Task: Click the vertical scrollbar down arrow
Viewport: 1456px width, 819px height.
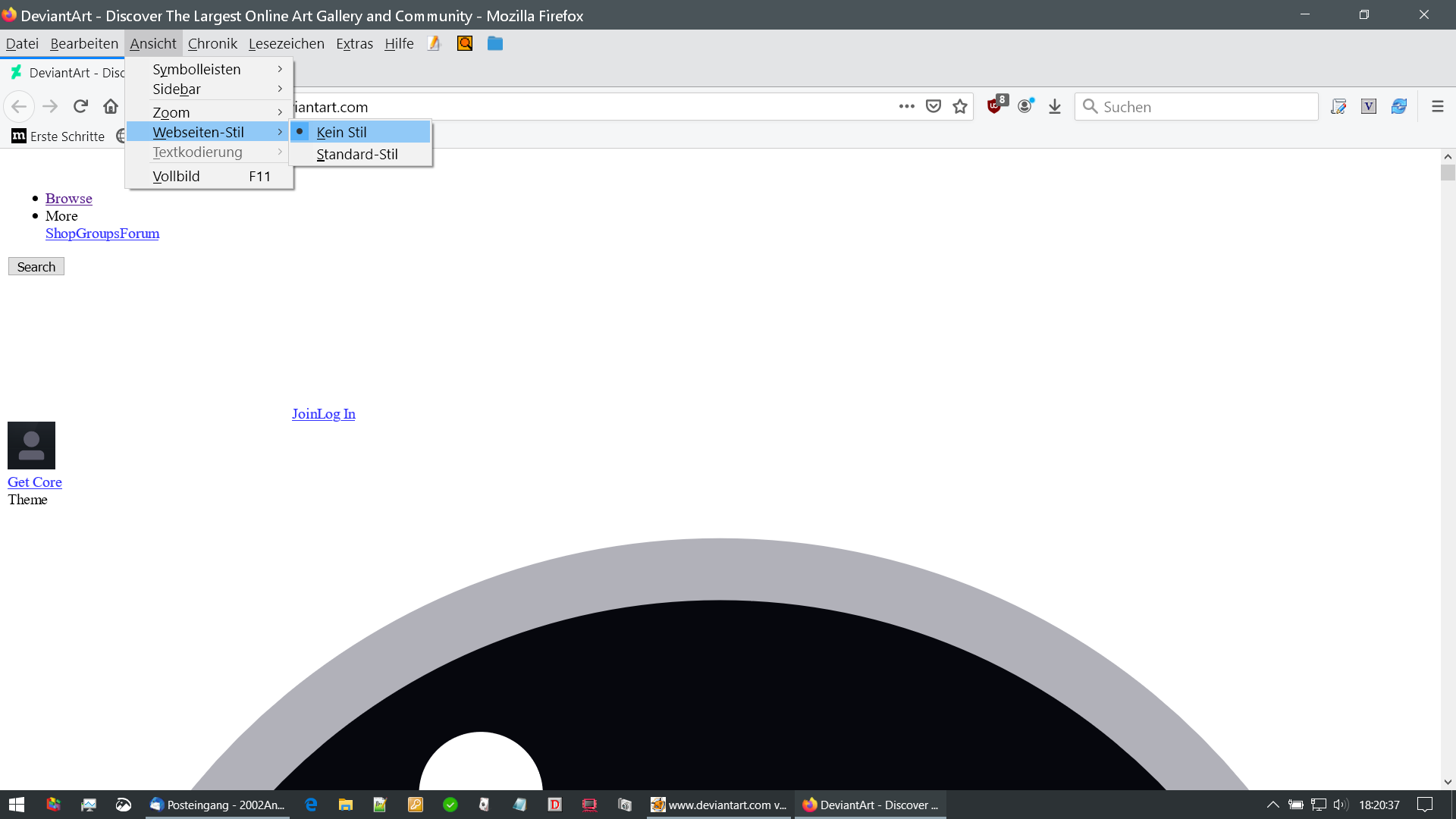Action: (x=1448, y=782)
